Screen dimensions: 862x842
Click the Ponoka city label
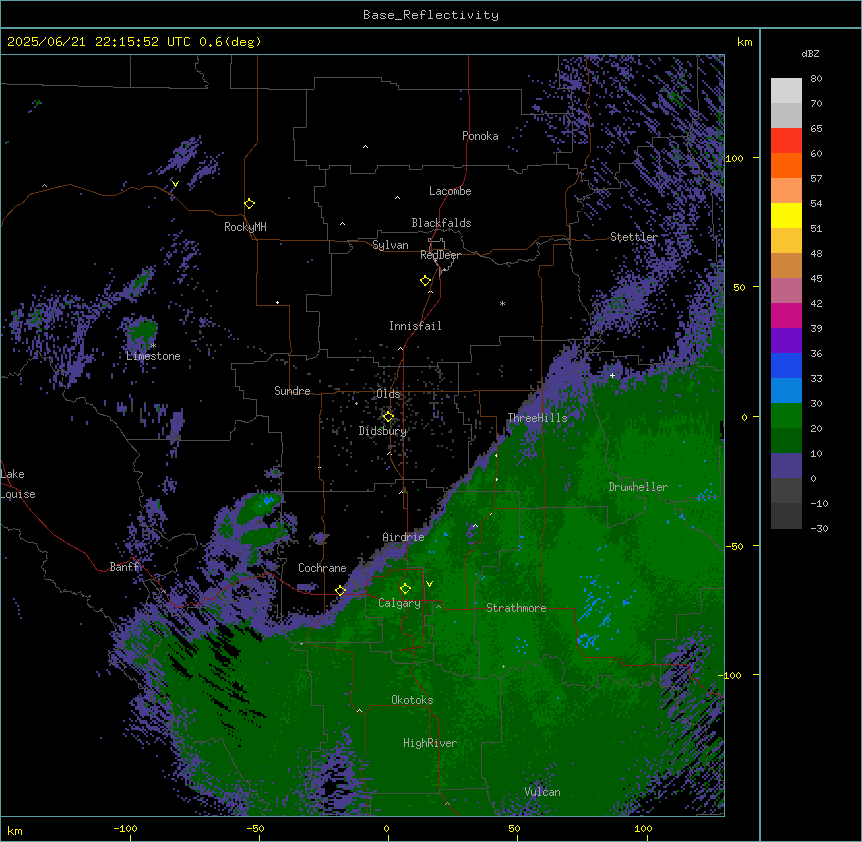tap(480, 136)
